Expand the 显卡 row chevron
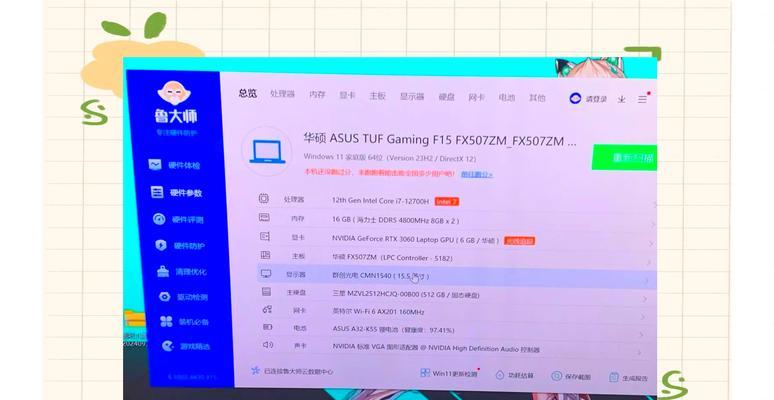 (x=651, y=243)
